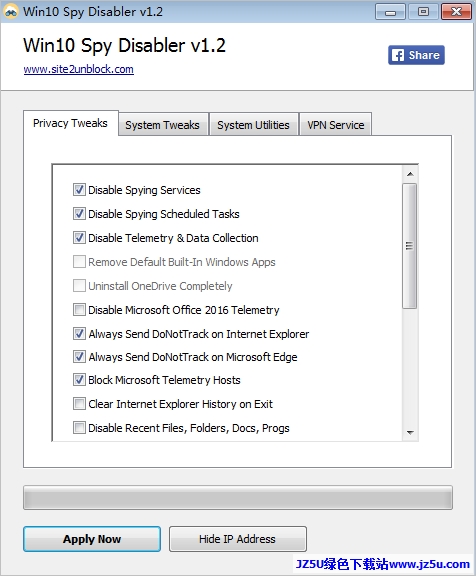Uncheck Disable Spying Services
Image resolution: width=476 pixels, height=576 pixels.
coord(79,190)
